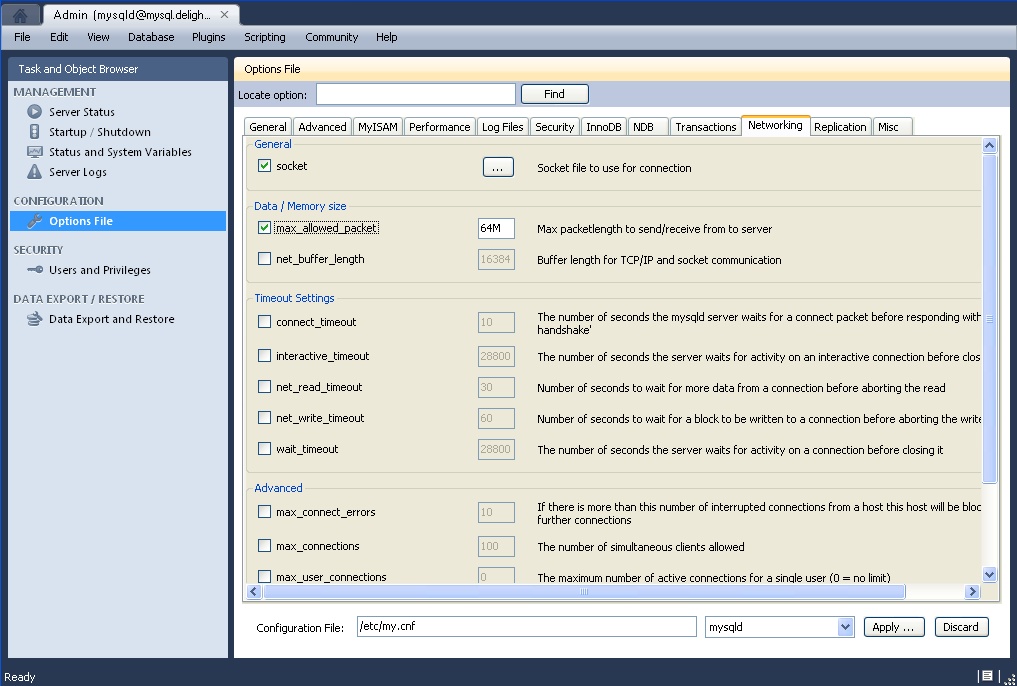
Task: Click inside the Locate option field
Action: pos(416,93)
